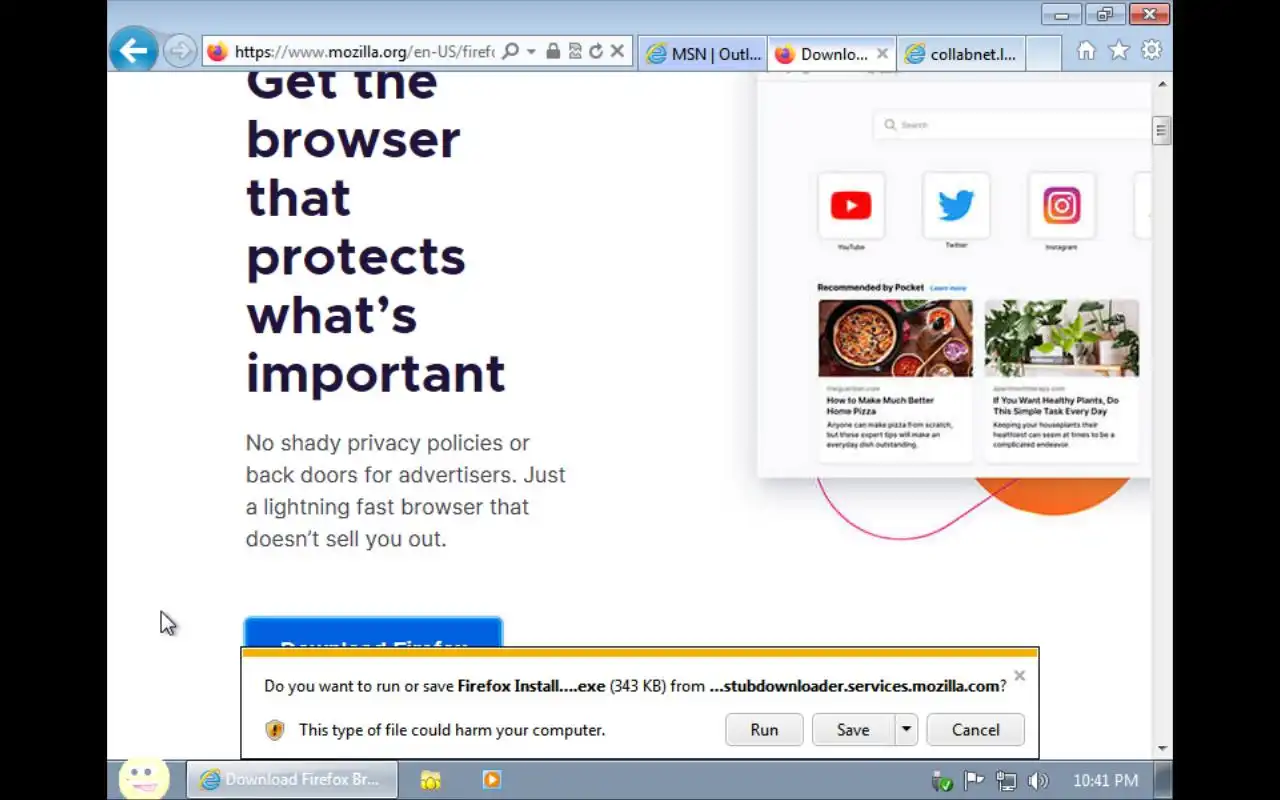Viewport: 1280px width, 800px height.
Task: Click Save in the download prompt
Action: tap(853, 730)
